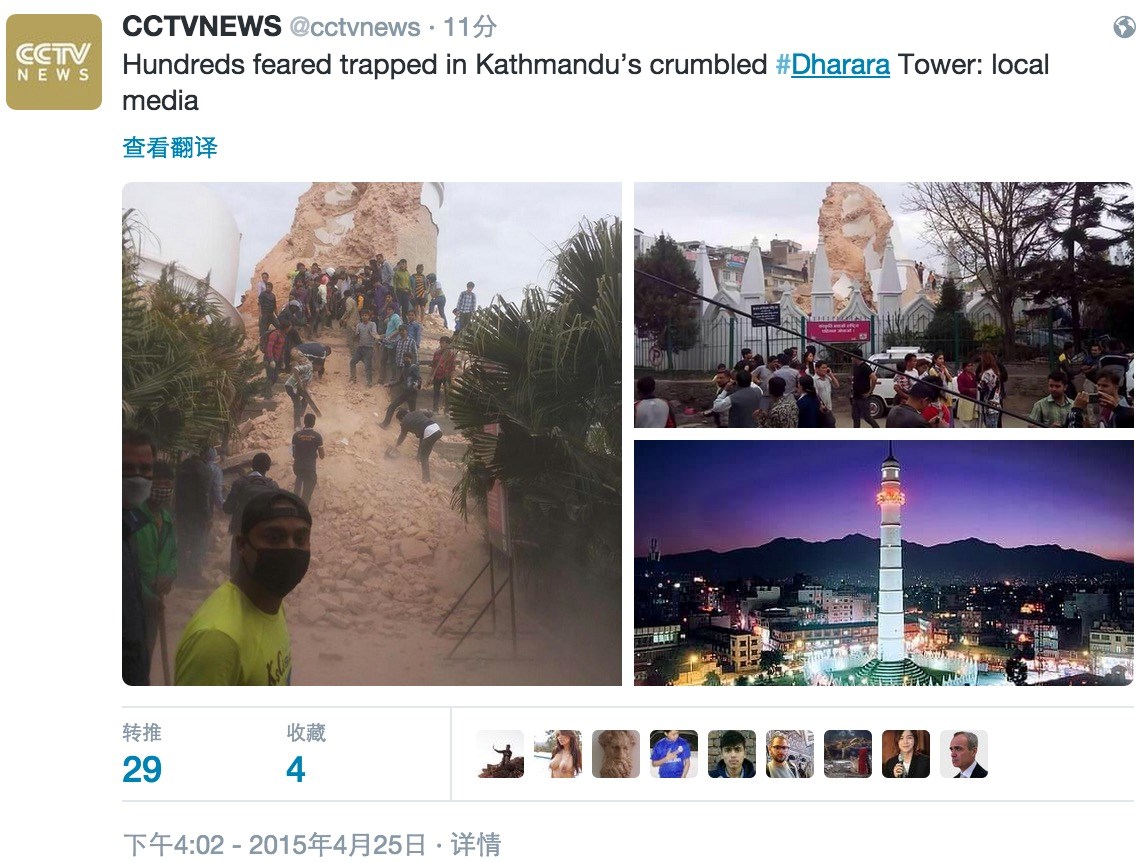This screenshot has height=862, width=1148.
Task: Open the young man selfie avatar
Action: pyautogui.click(x=731, y=754)
